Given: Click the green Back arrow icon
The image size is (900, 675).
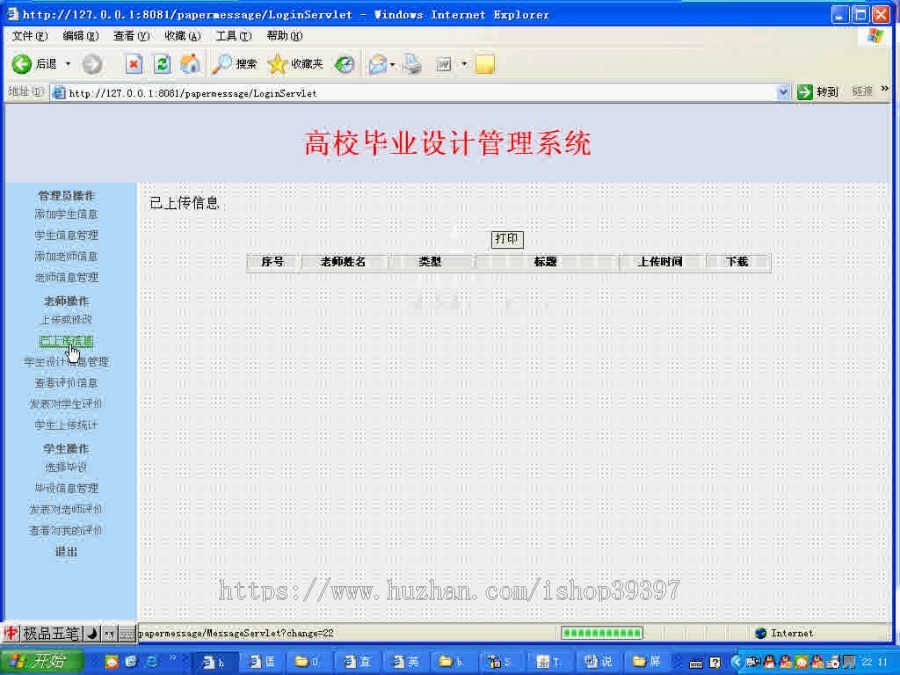Looking at the screenshot, I should pos(22,64).
